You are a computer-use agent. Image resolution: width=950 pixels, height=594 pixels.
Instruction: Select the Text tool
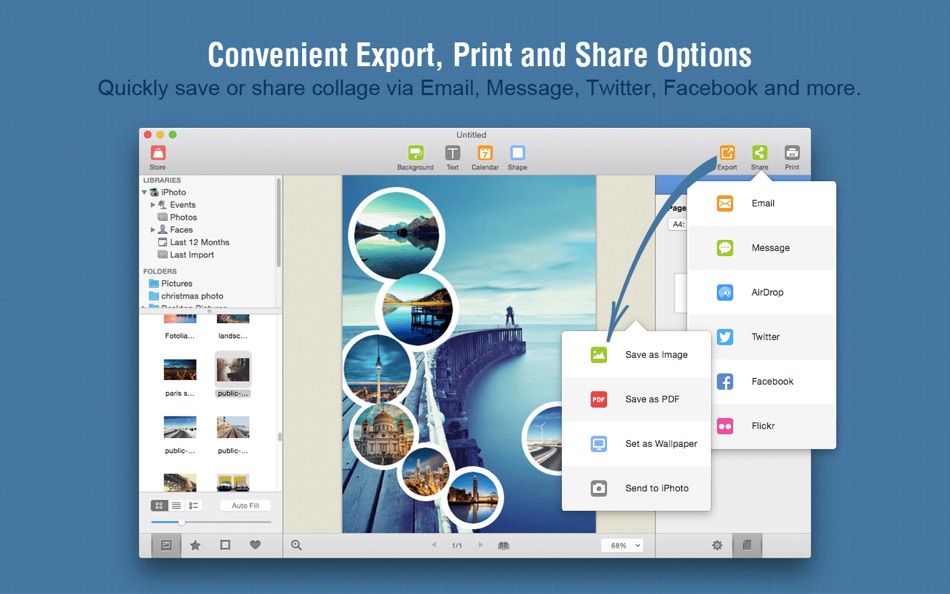[x=452, y=153]
